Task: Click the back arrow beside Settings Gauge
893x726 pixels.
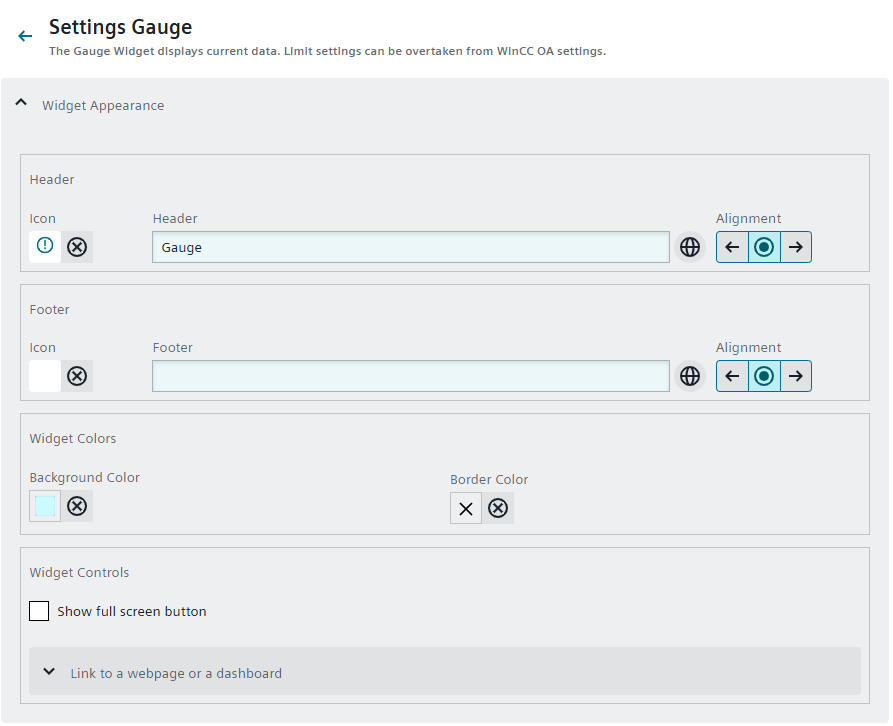Action: point(25,36)
